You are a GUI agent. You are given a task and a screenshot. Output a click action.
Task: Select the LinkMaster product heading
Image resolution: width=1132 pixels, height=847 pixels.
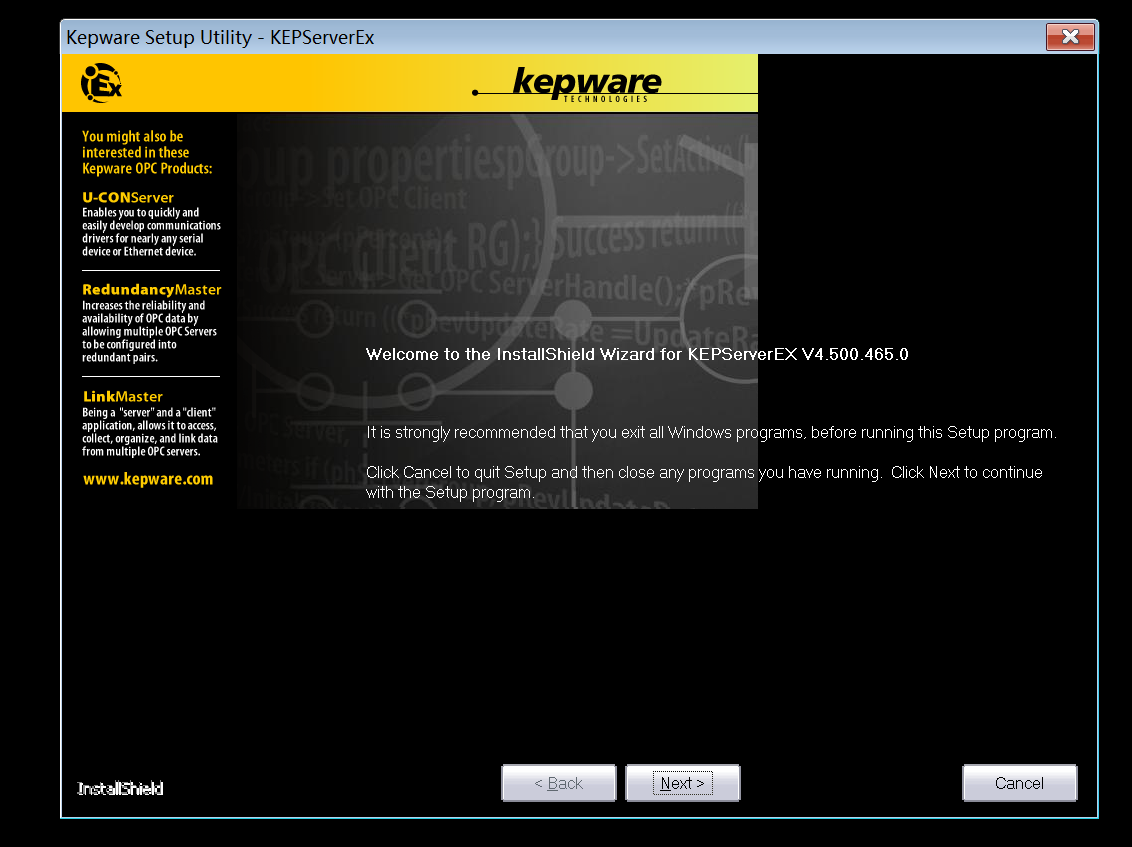[122, 397]
